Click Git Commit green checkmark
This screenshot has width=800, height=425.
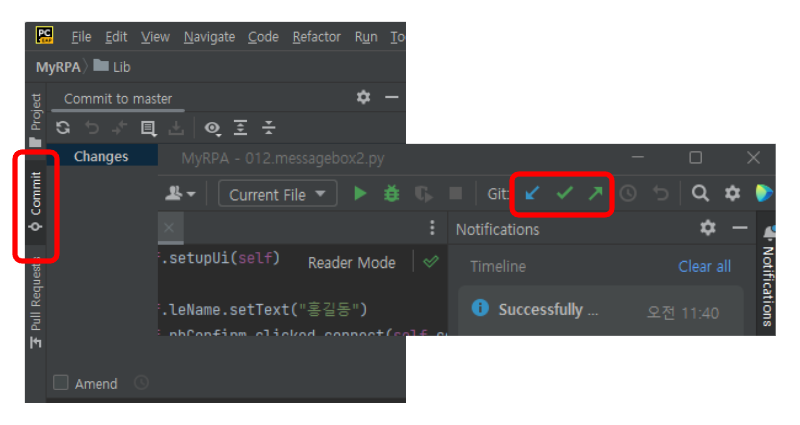coord(564,193)
